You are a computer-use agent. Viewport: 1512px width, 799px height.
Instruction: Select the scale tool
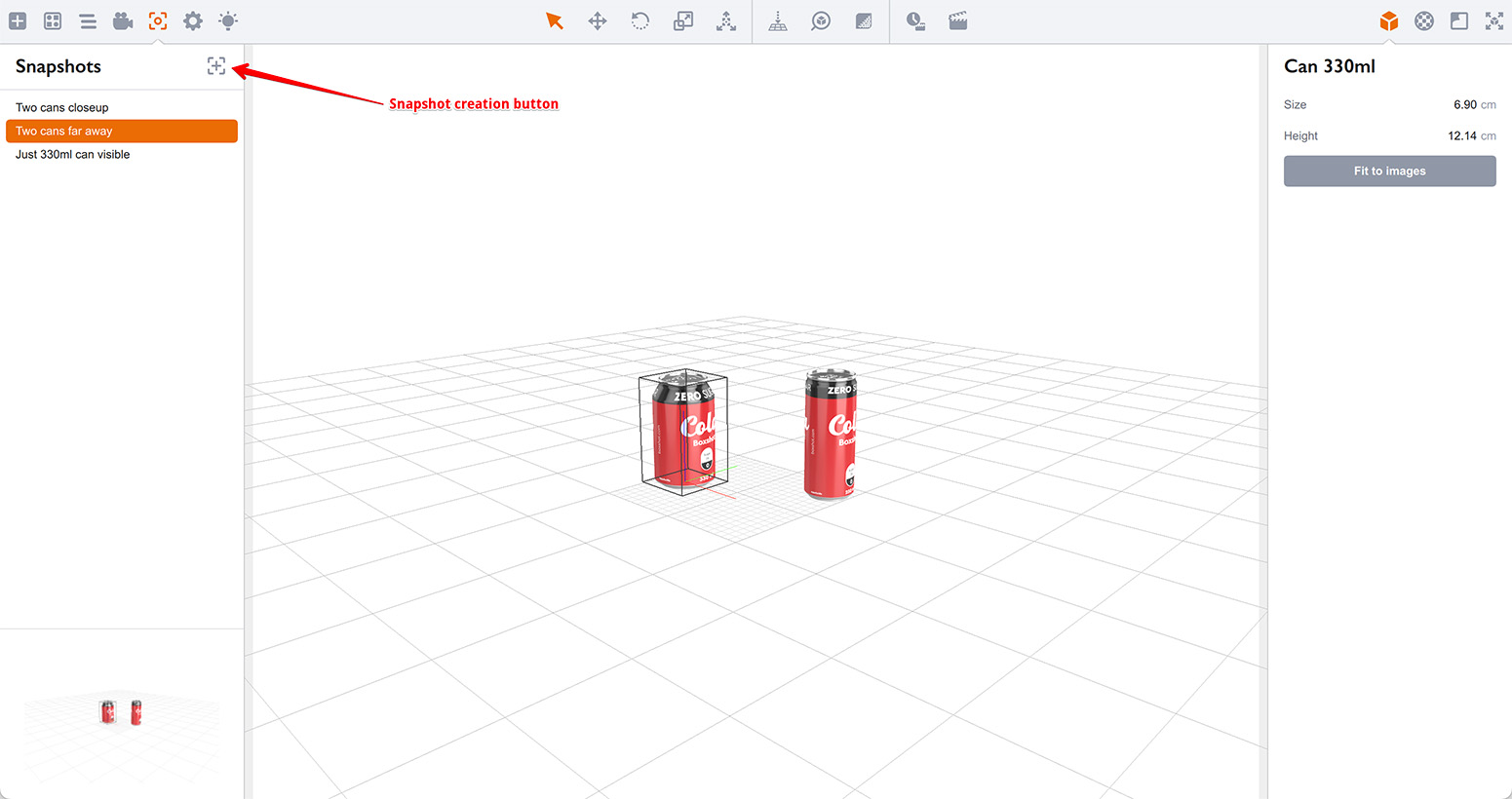[683, 21]
